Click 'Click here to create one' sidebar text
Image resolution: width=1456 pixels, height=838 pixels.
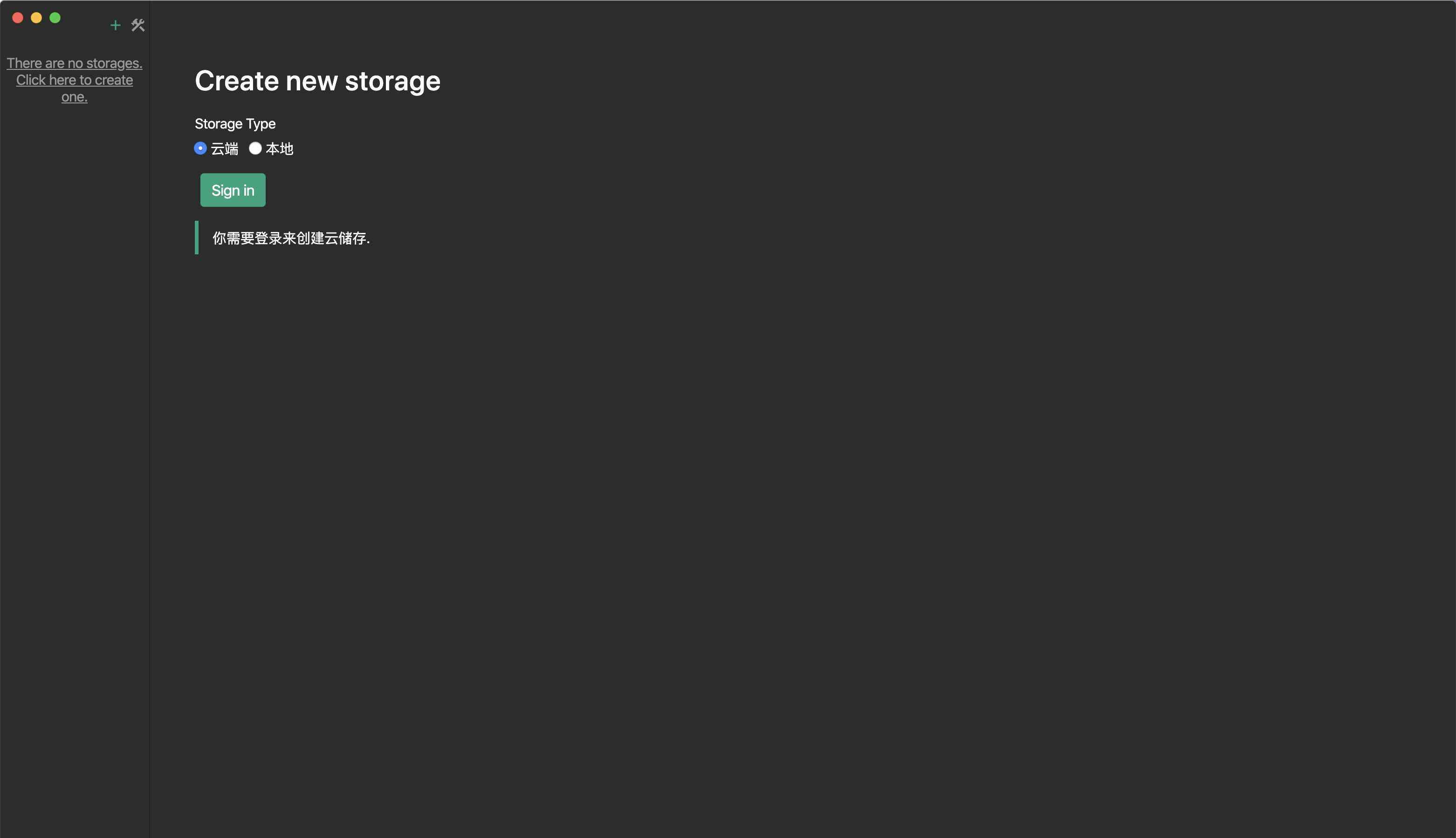tap(74, 89)
